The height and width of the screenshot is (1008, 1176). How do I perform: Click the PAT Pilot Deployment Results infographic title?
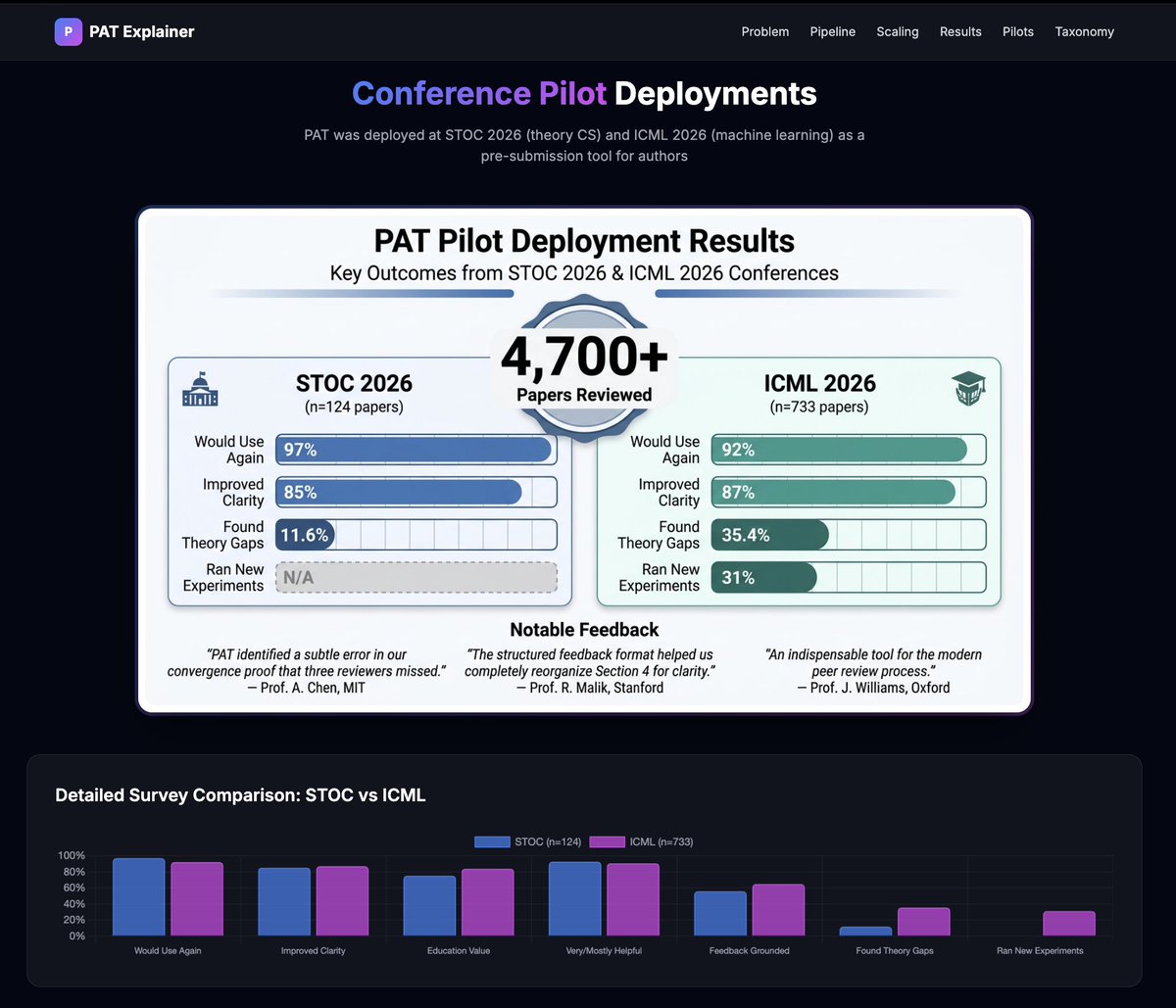(584, 241)
